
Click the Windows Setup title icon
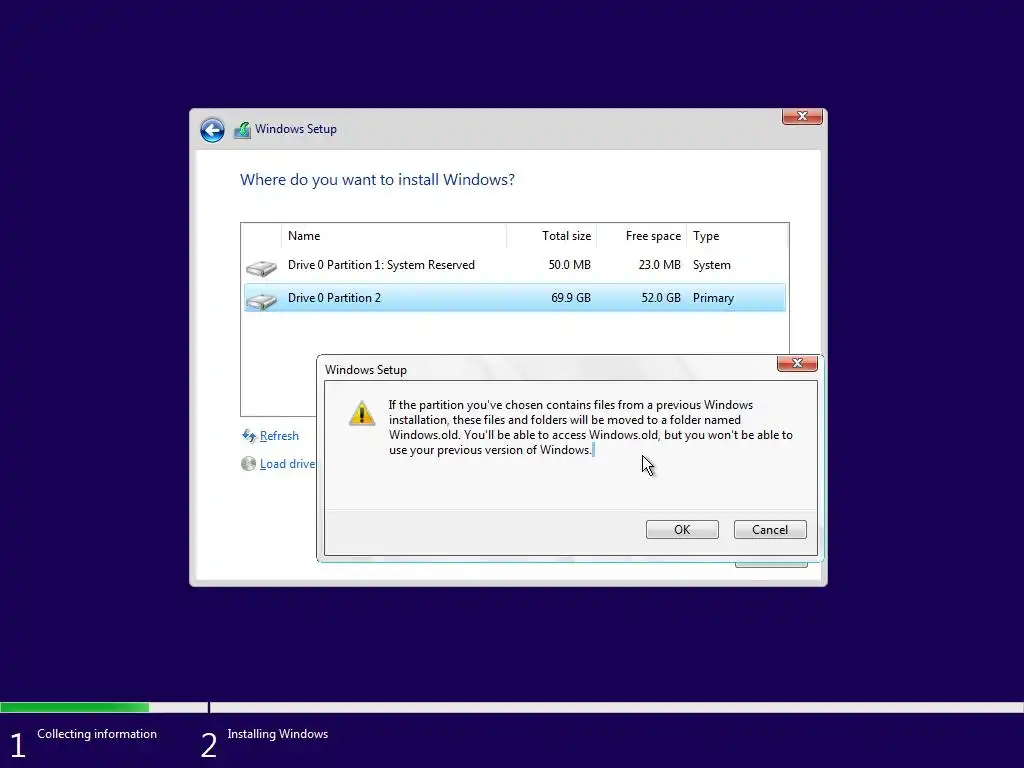242,129
